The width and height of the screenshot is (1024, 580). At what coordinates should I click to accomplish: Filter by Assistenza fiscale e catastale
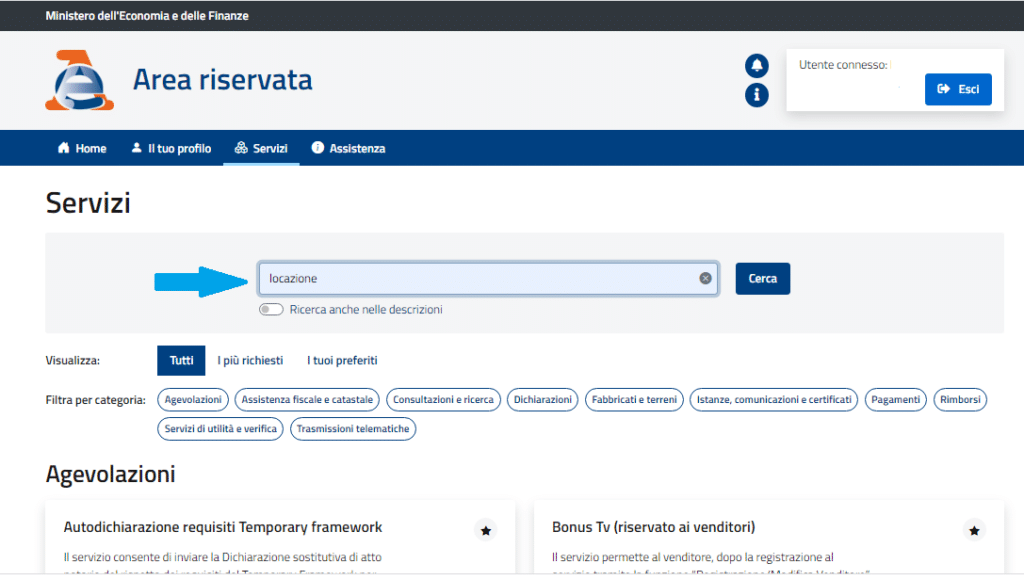coord(307,400)
